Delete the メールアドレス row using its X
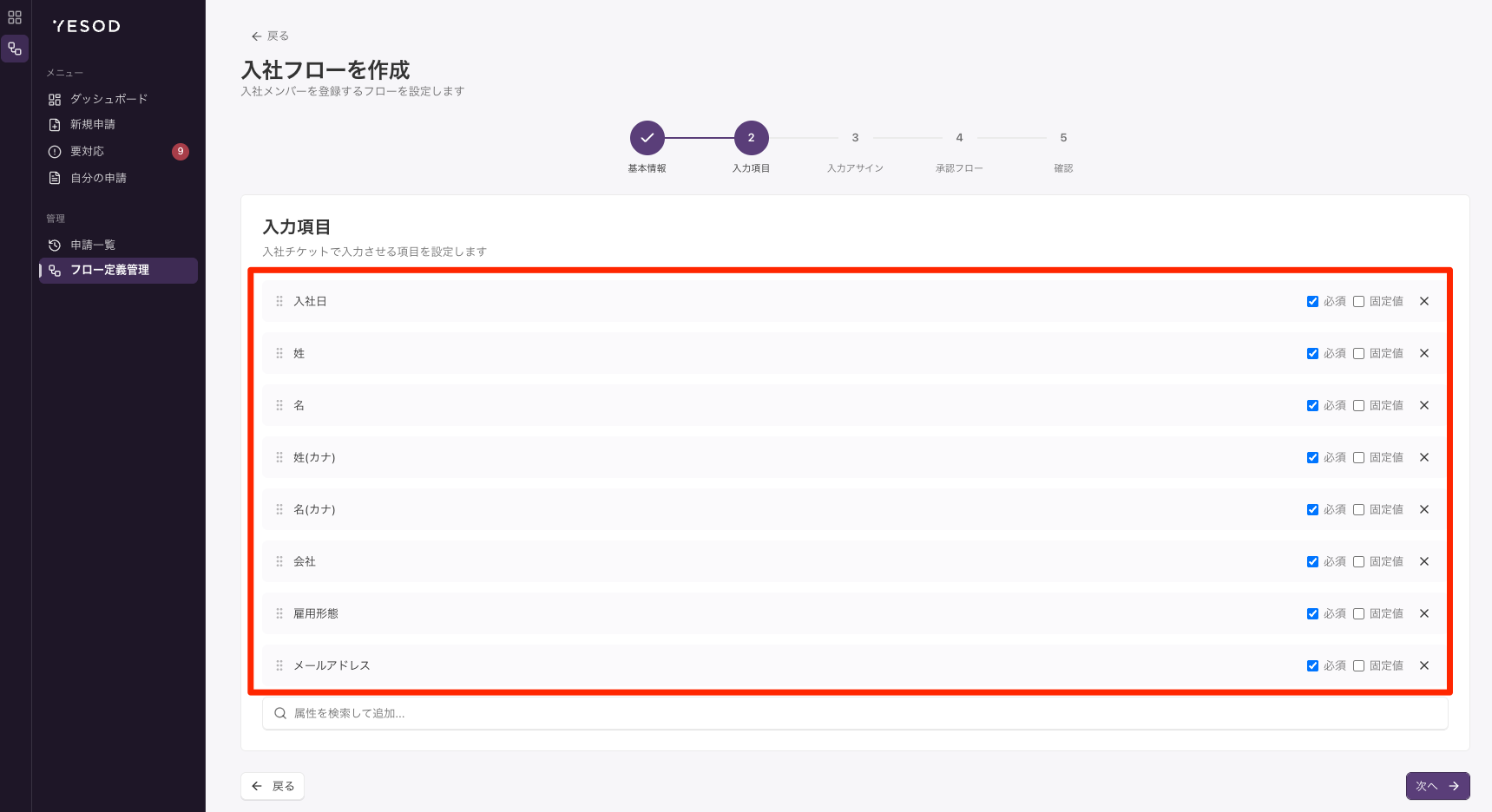This screenshot has width=1492, height=812. pyautogui.click(x=1424, y=665)
